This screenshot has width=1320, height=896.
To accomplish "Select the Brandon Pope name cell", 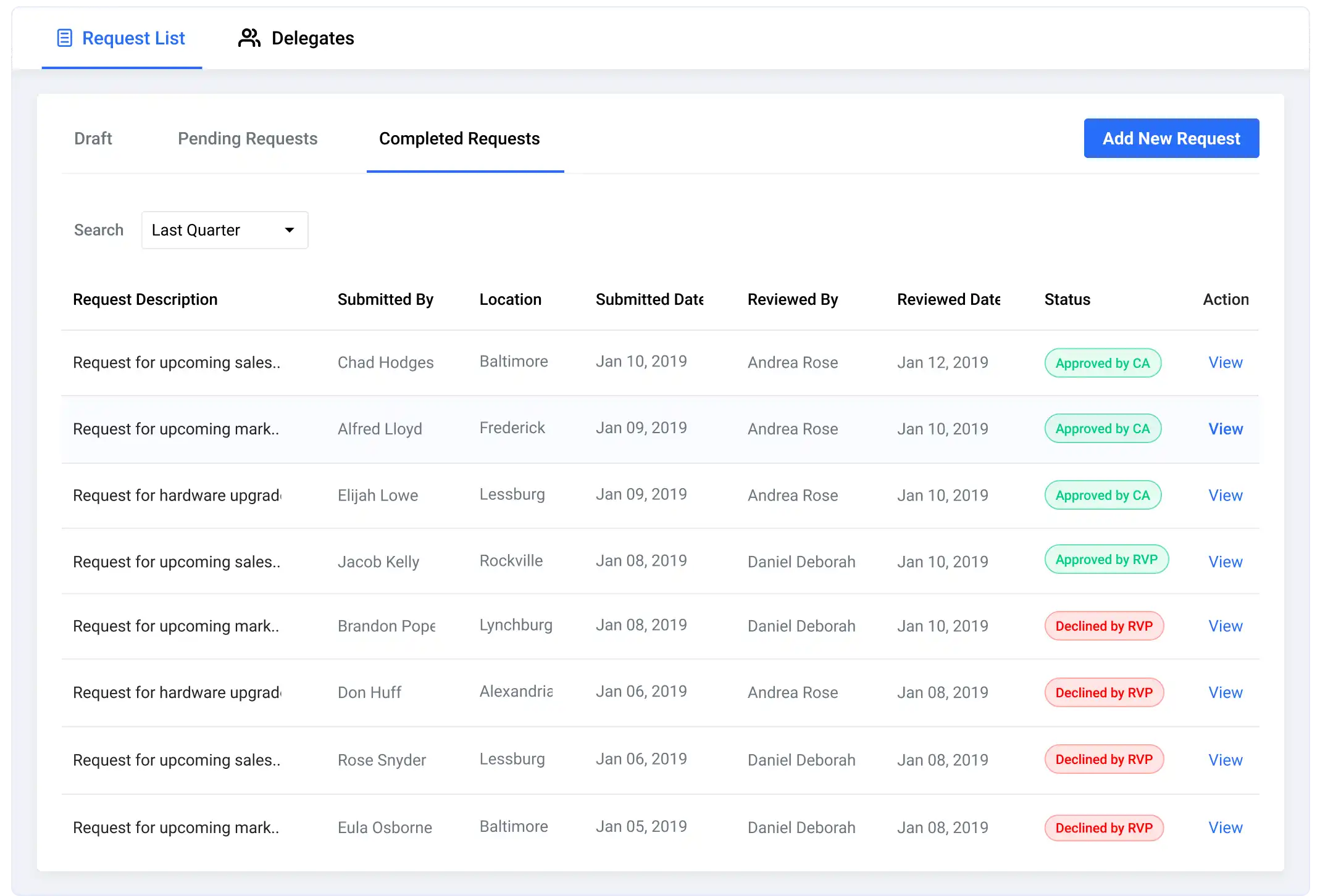I will tap(386, 626).
